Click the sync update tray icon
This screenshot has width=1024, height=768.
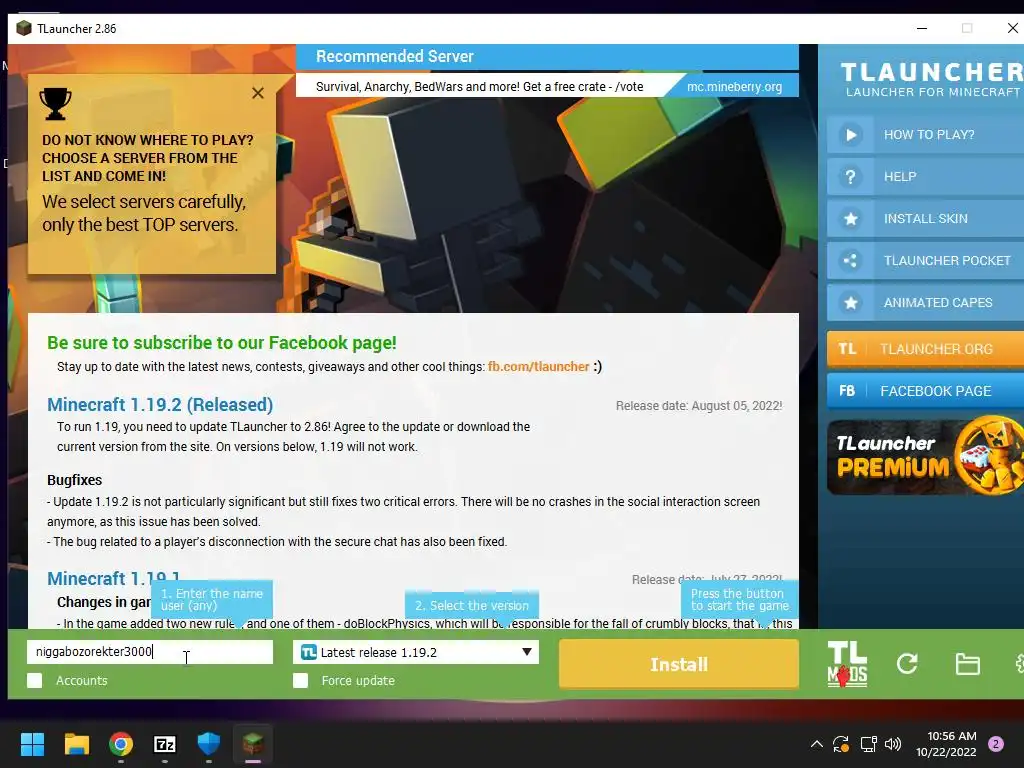click(x=840, y=744)
